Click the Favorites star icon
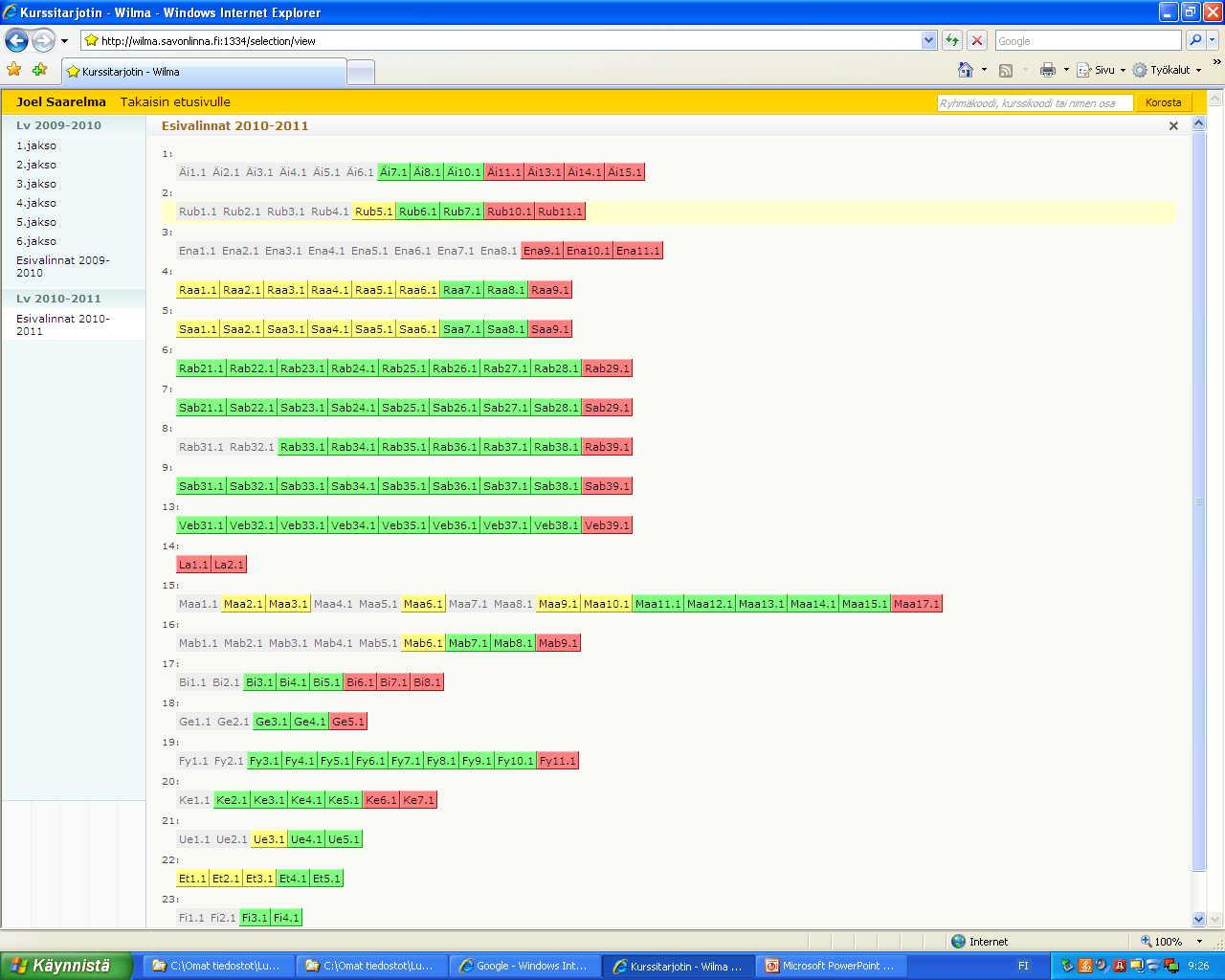1225x980 pixels. [14, 70]
